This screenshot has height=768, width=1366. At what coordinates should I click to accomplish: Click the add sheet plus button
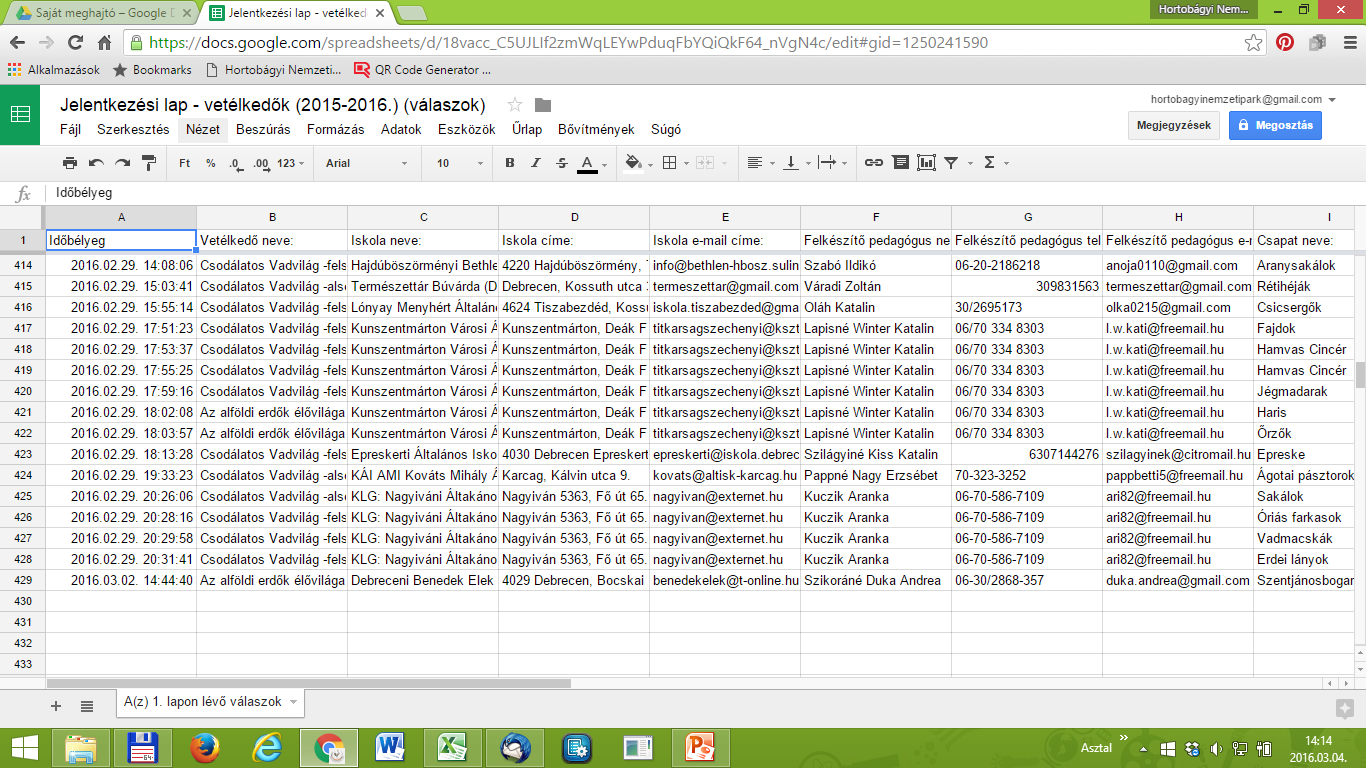(56, 706)
